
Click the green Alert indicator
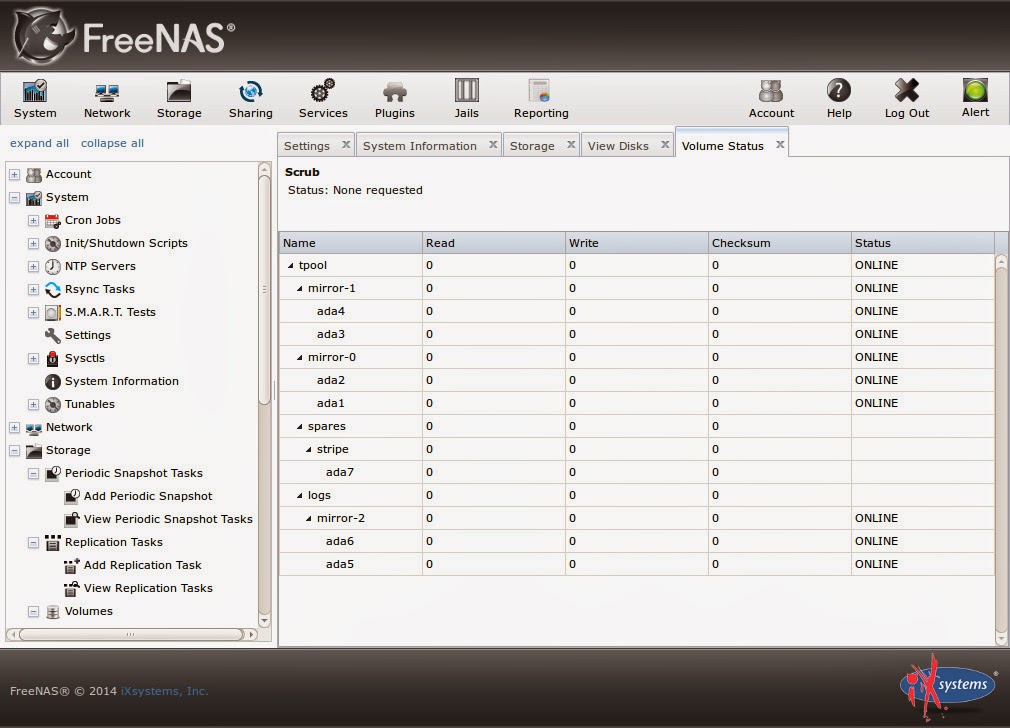pyautogui.click(x=975, y=90)
